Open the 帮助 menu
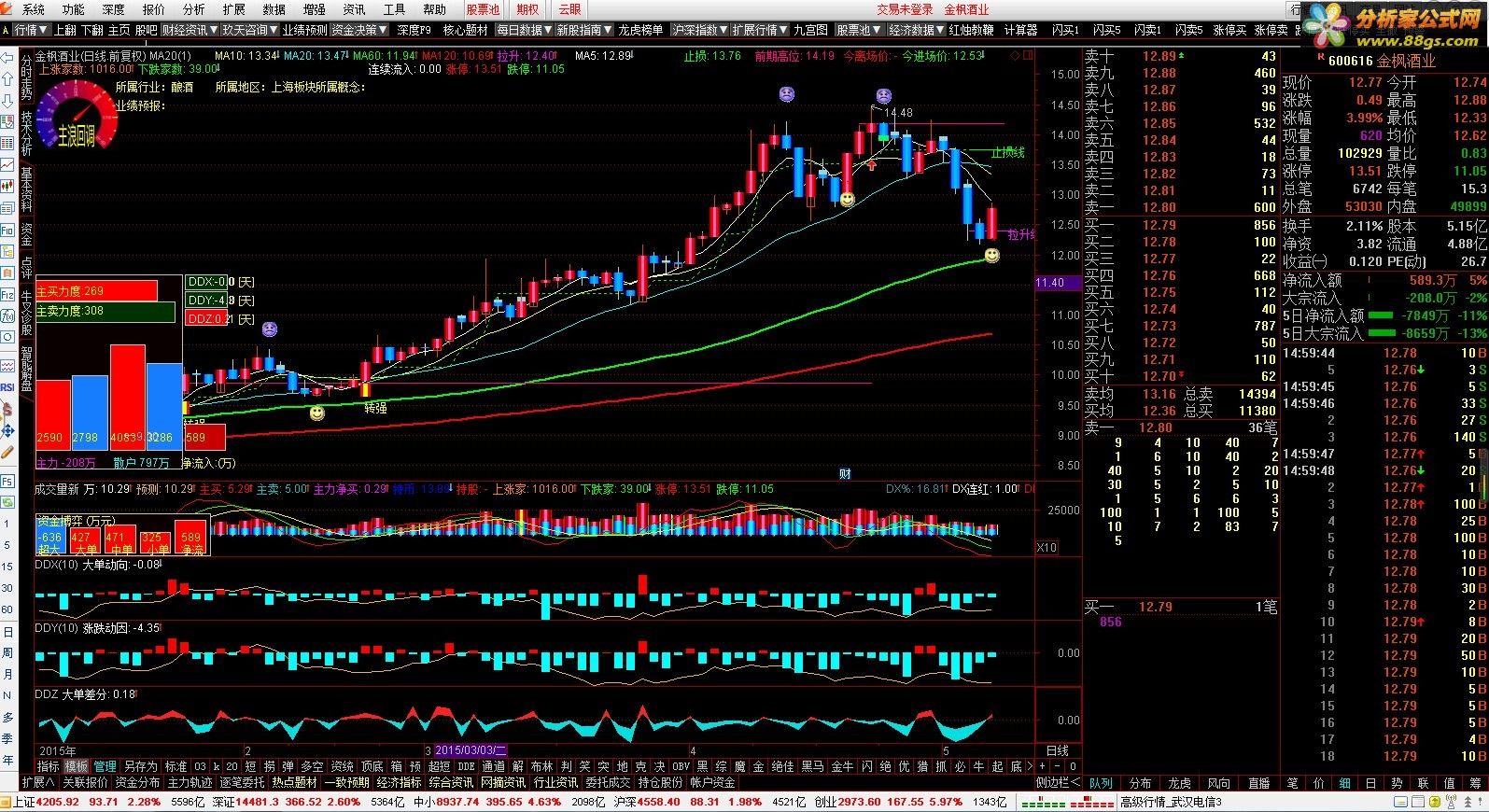Screen dimensions: 1489x812 click(x=434, y=9)
